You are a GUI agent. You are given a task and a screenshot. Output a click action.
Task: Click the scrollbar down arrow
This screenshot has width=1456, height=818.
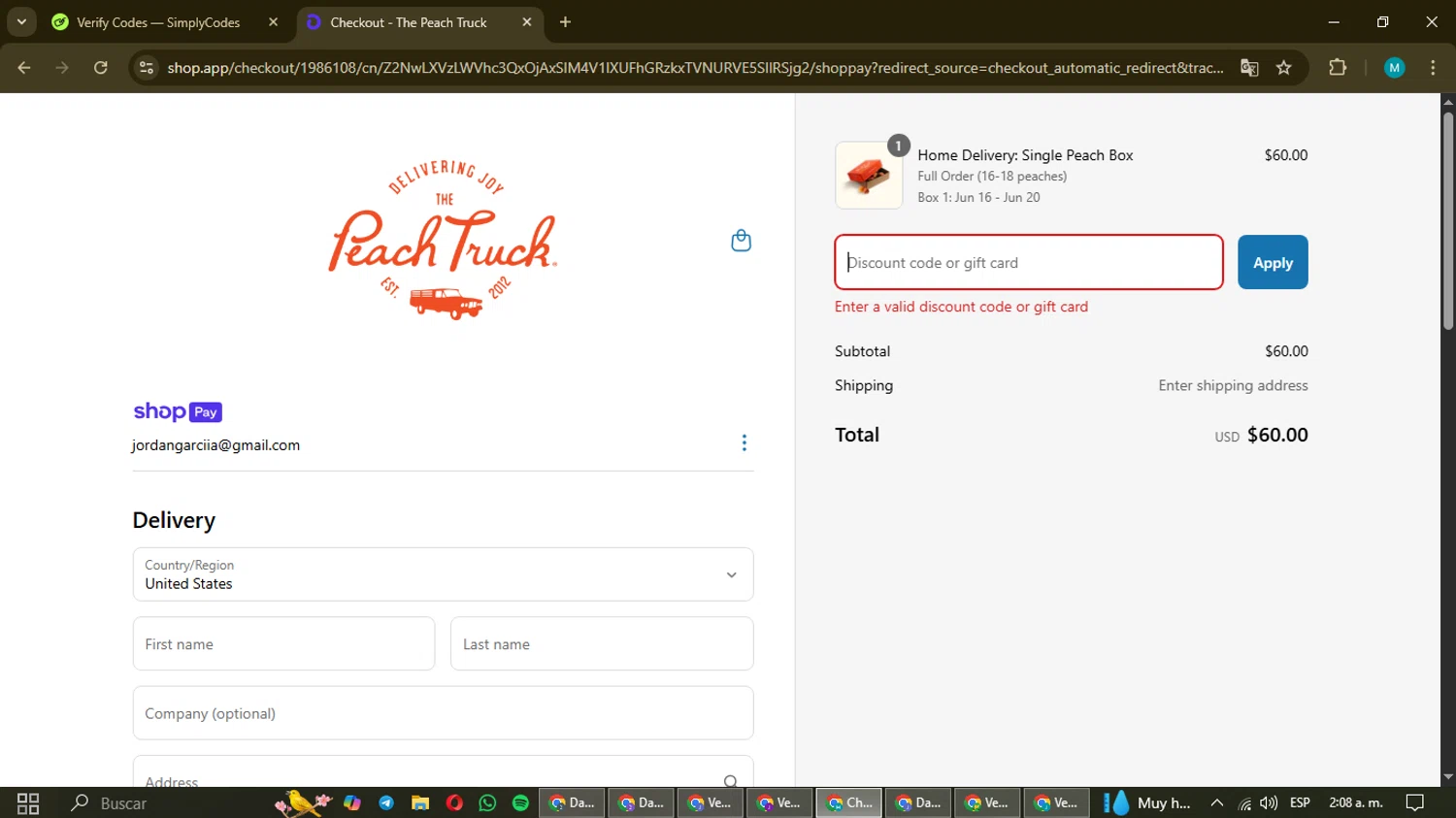1448,777
